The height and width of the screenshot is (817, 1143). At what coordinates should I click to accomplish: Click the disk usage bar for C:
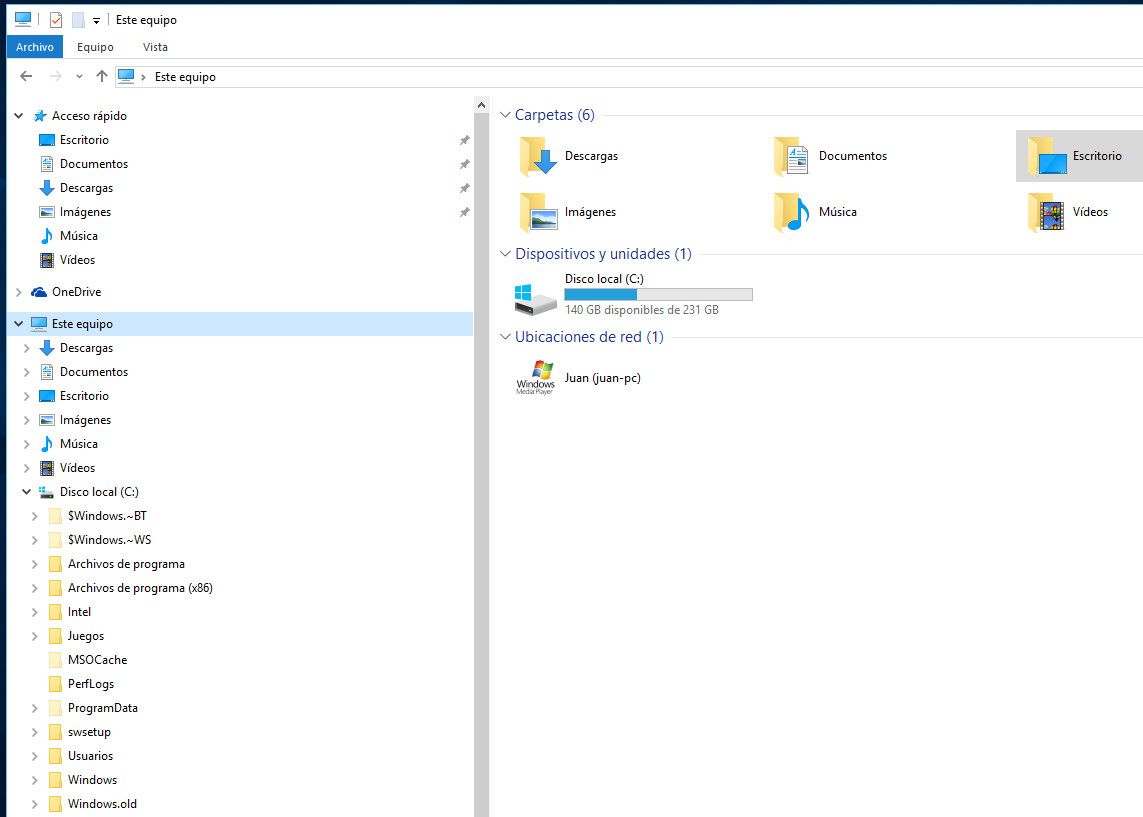658,295
